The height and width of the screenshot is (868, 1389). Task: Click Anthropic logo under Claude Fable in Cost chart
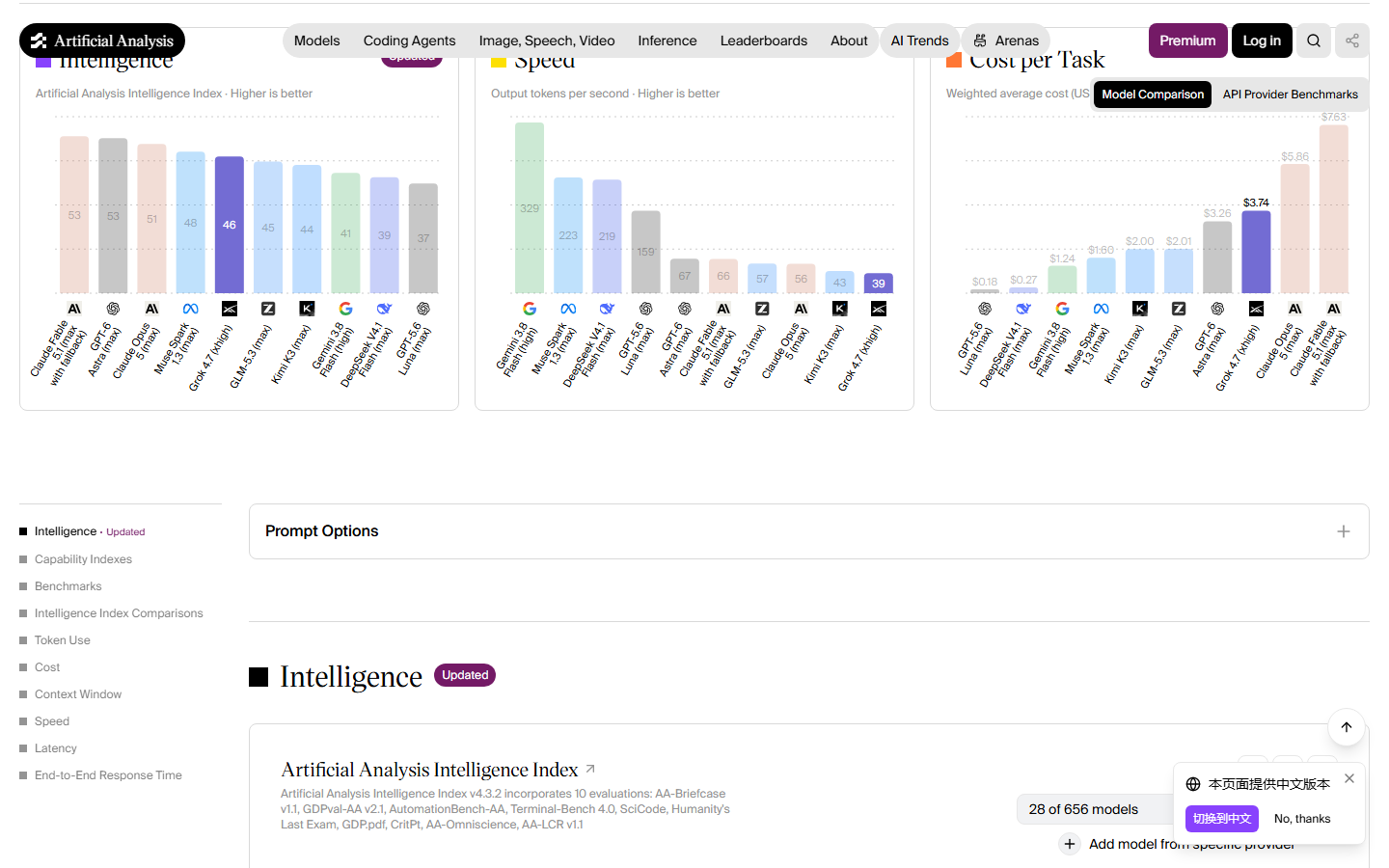[x=1334, y=309]
